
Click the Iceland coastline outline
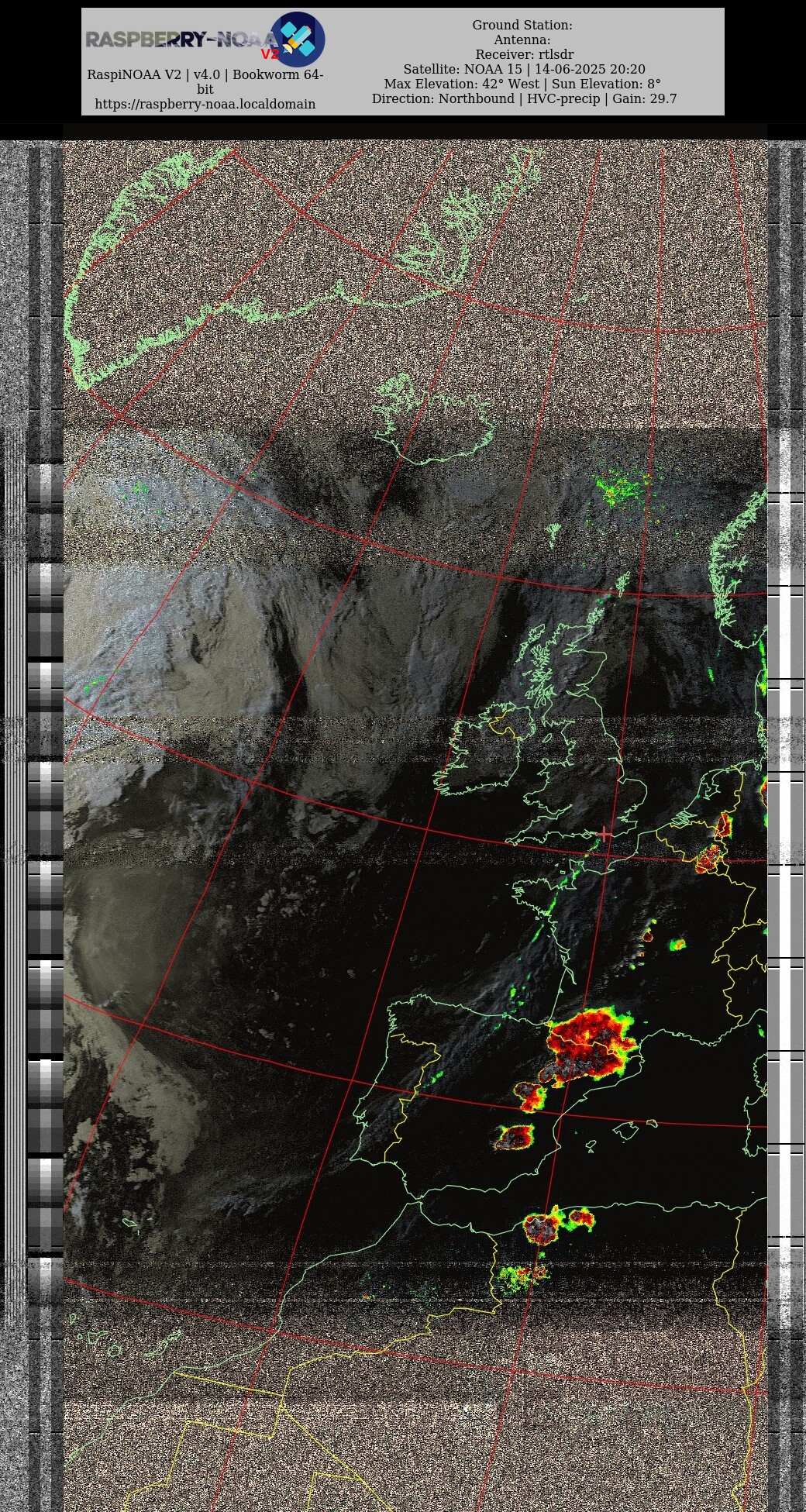[x=434, y=419]
